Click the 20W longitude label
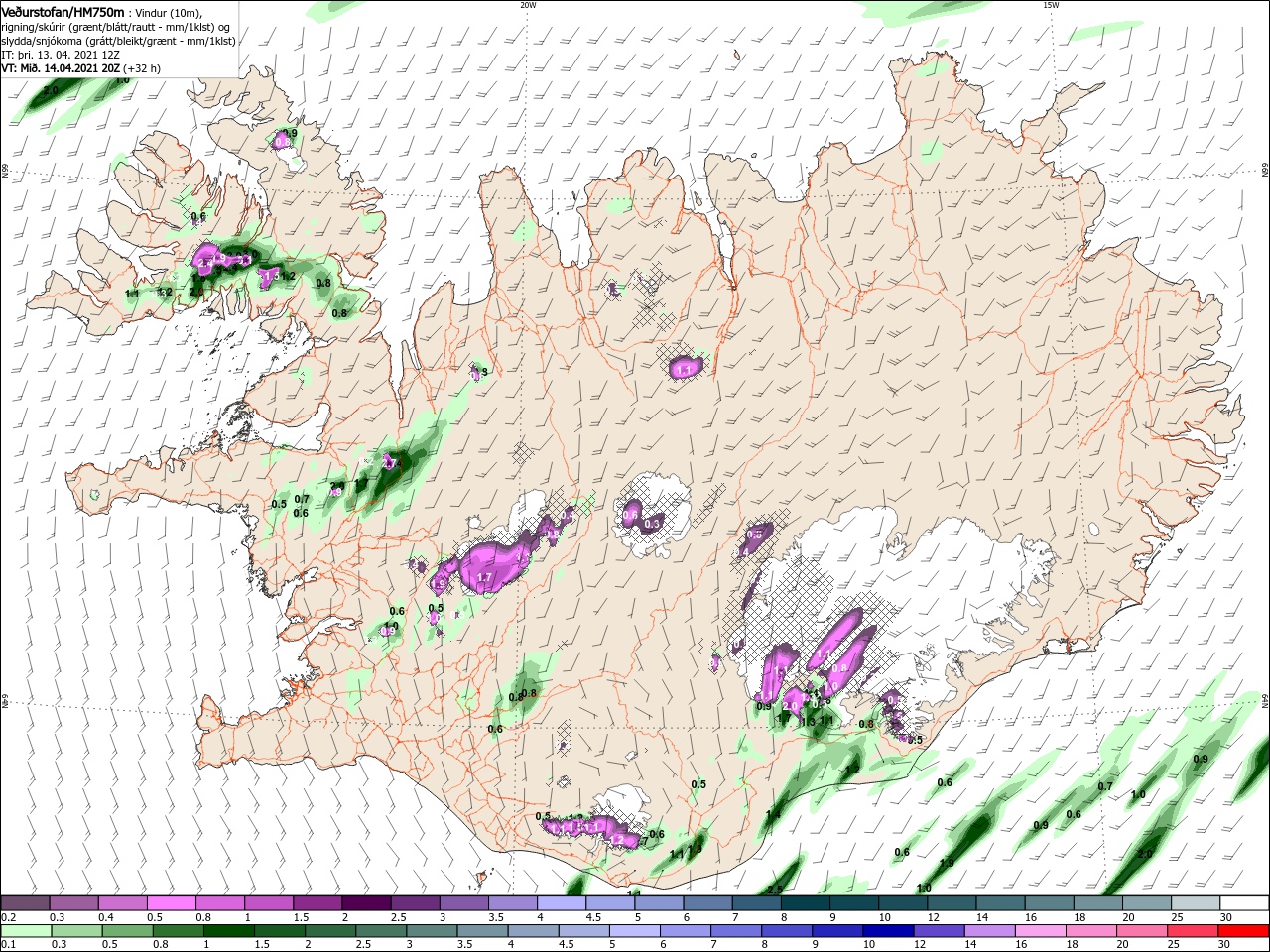This screenshot has height=952, width=1270. pyautogui.click(x=528, y=5)
